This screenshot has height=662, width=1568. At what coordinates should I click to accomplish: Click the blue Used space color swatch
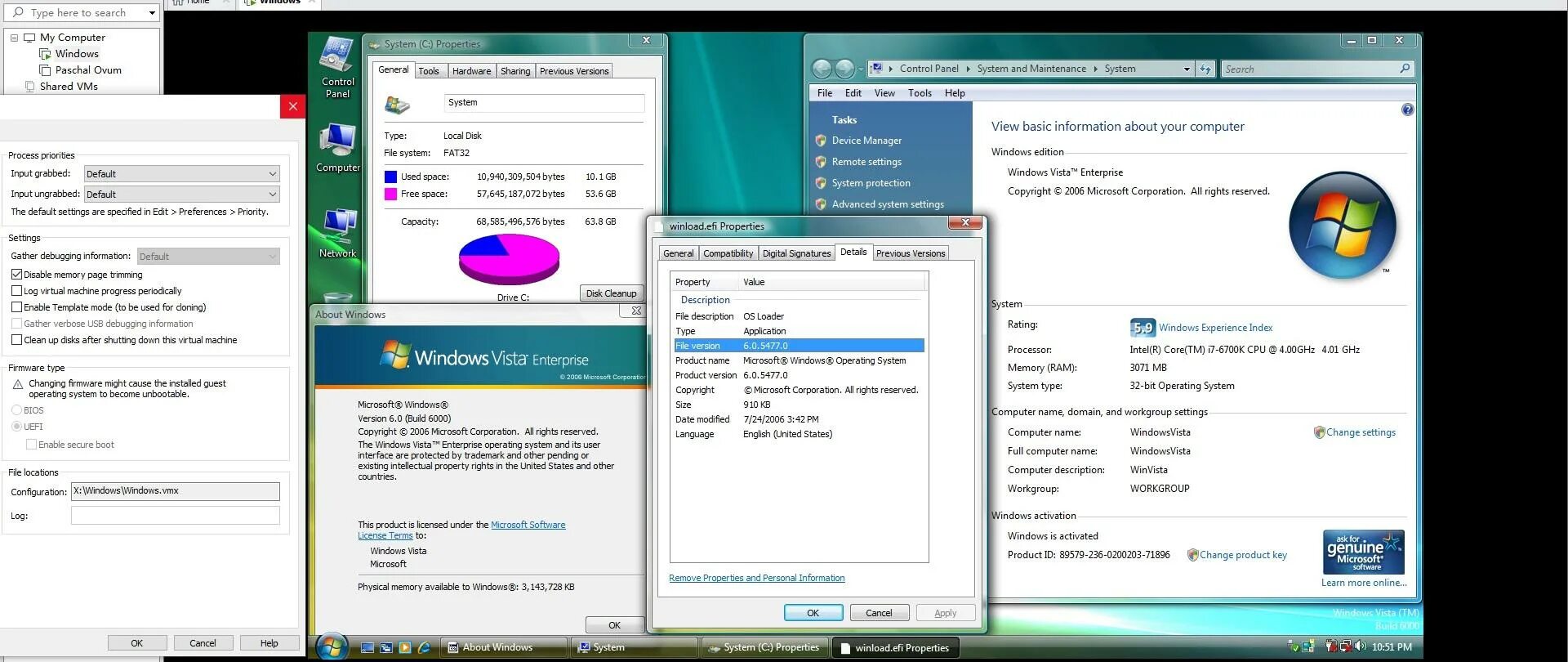tap(390, 177)
